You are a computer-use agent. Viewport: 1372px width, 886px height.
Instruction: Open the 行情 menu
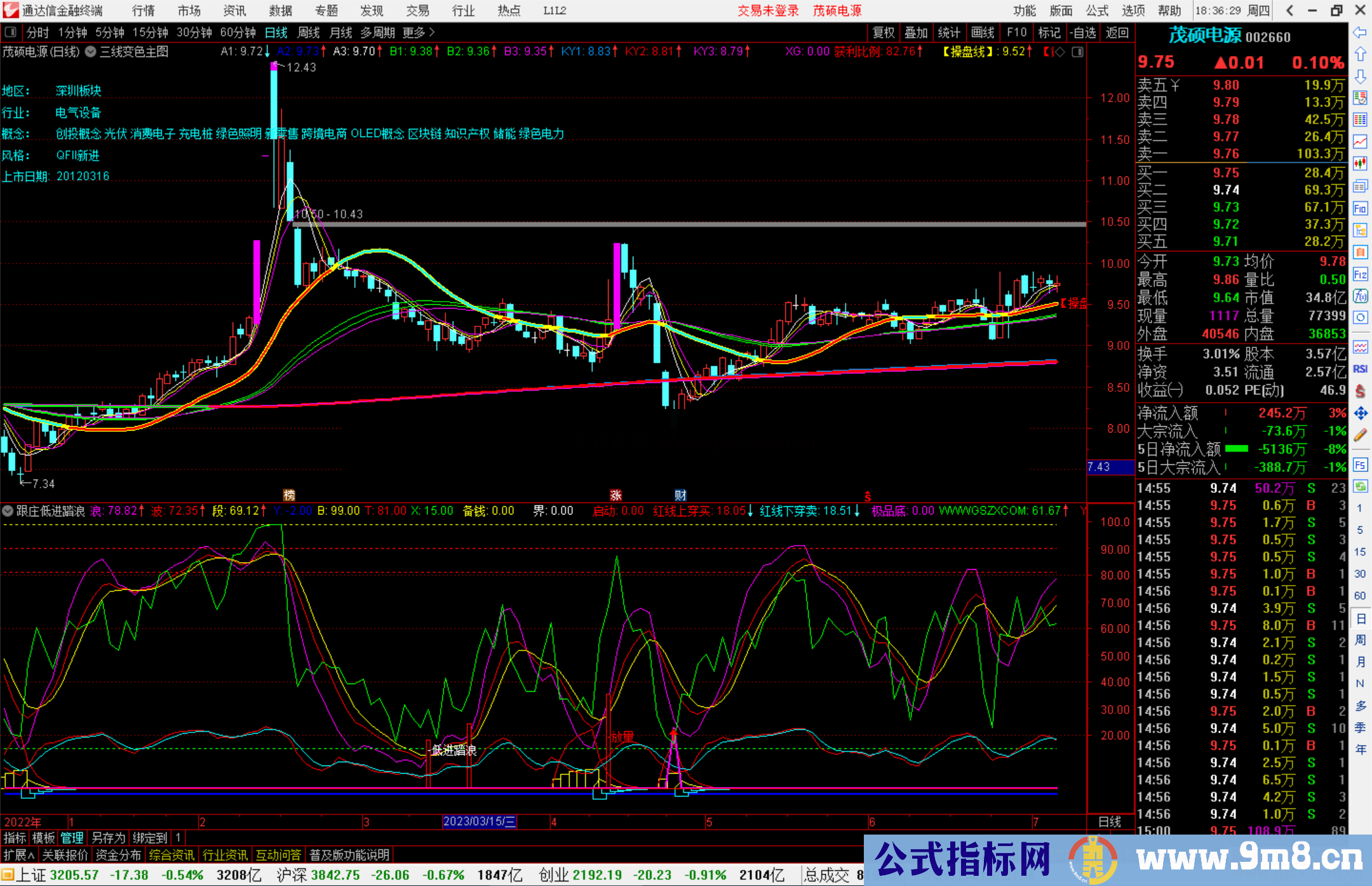tap(144, 10)
